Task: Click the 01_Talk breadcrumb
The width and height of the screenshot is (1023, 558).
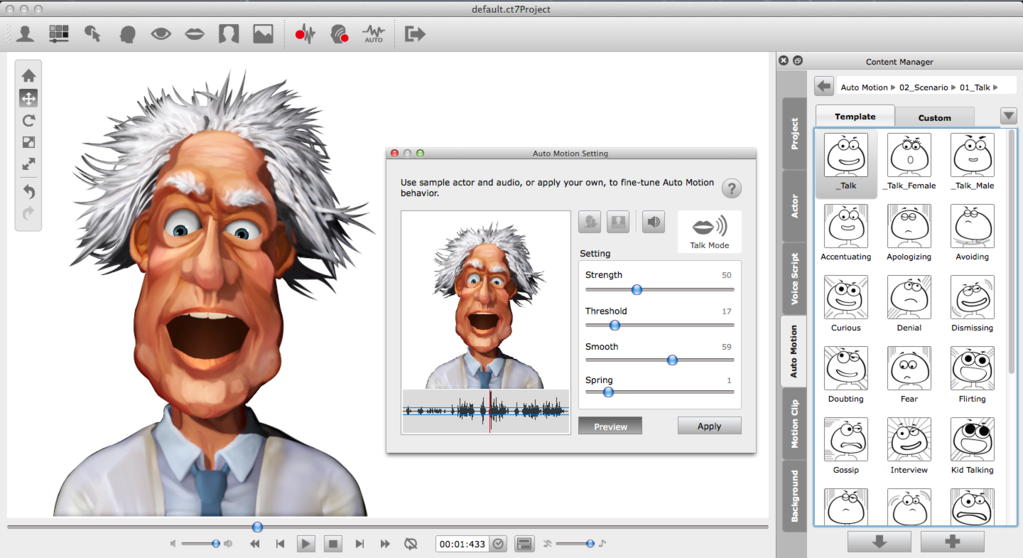Action: coord(974,87)
